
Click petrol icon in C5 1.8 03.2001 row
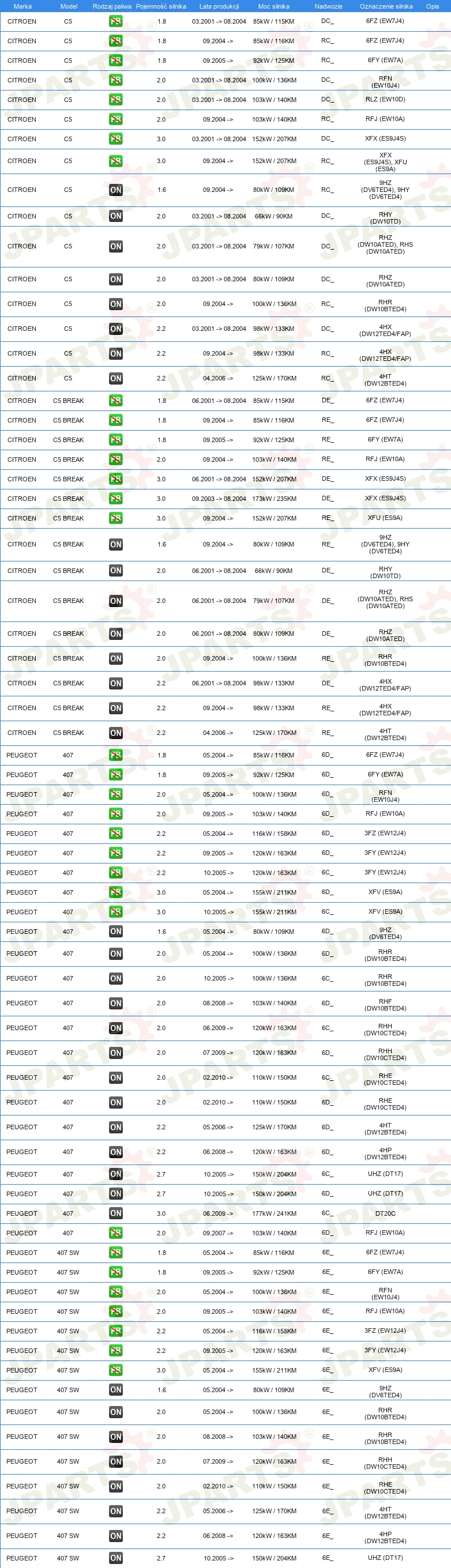click(116, 21)
